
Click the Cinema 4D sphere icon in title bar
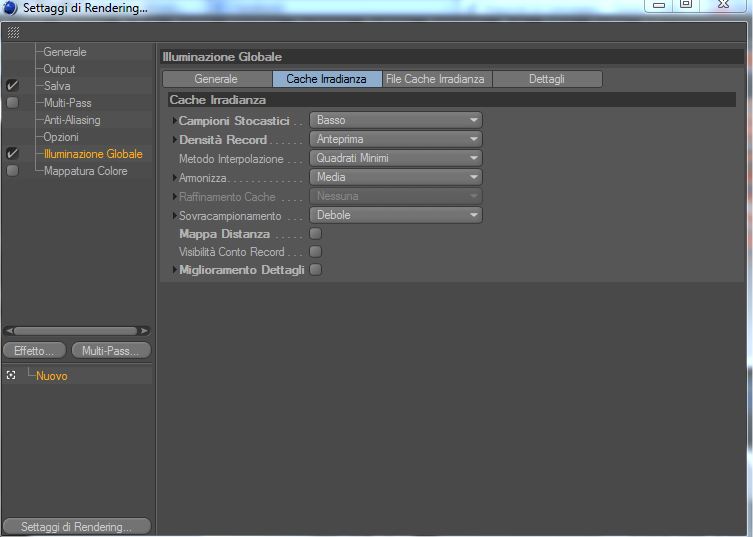click(10, 8)
